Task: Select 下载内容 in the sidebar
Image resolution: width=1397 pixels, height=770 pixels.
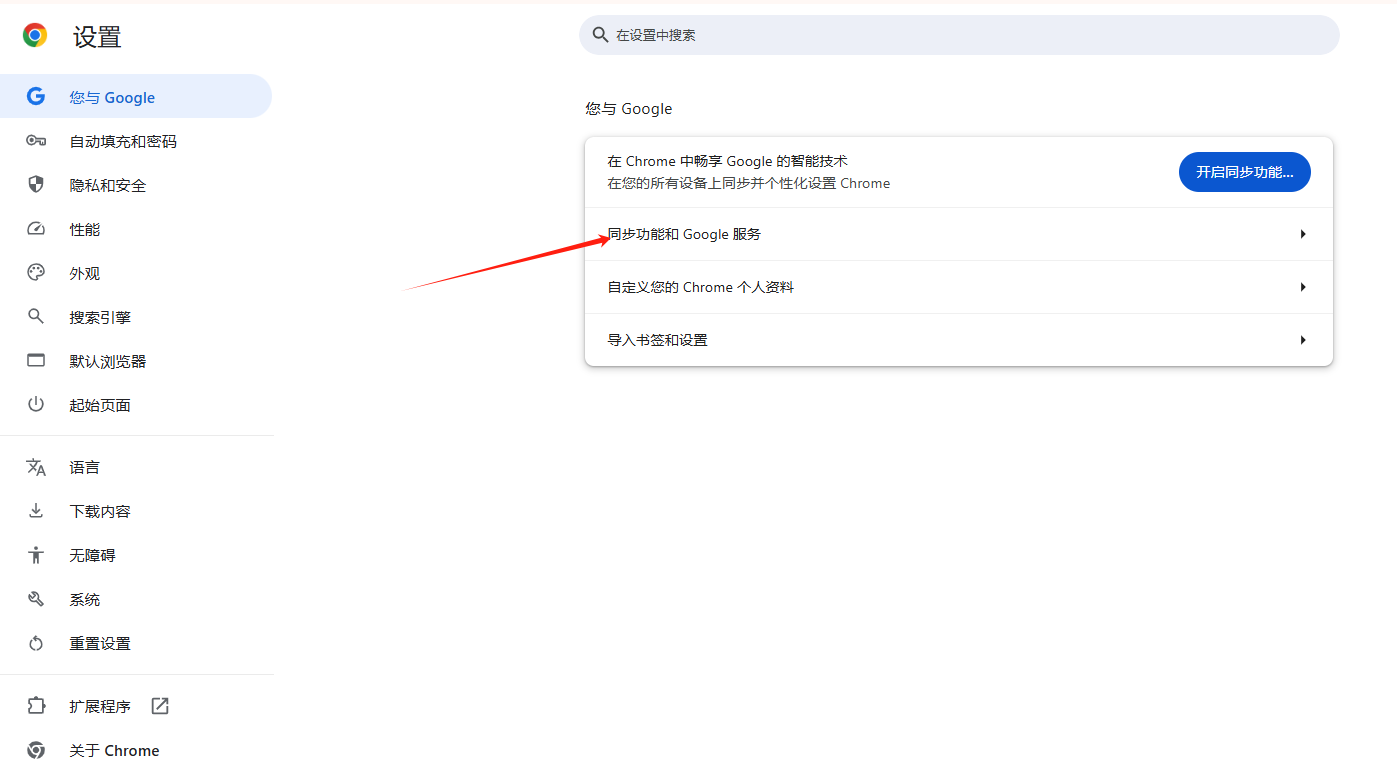Action: pyautogui.click(x=136, y=511)
